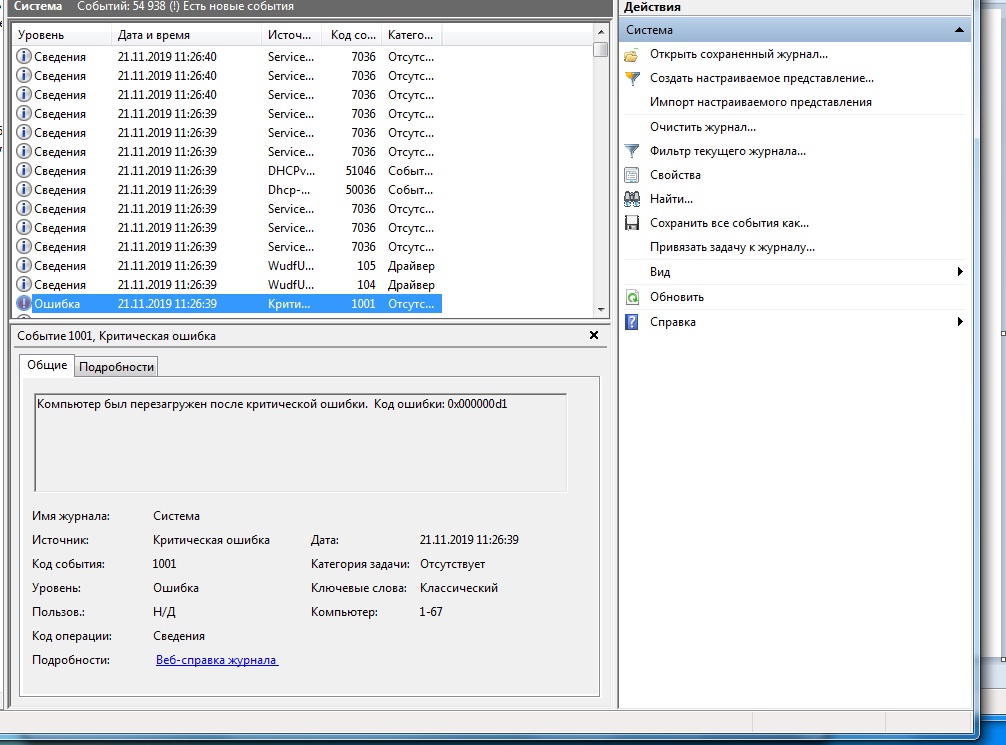This screenshot has height=745, width=1006.
Task: Expand the Вид submenu arrow
Action: coord(960,272)
